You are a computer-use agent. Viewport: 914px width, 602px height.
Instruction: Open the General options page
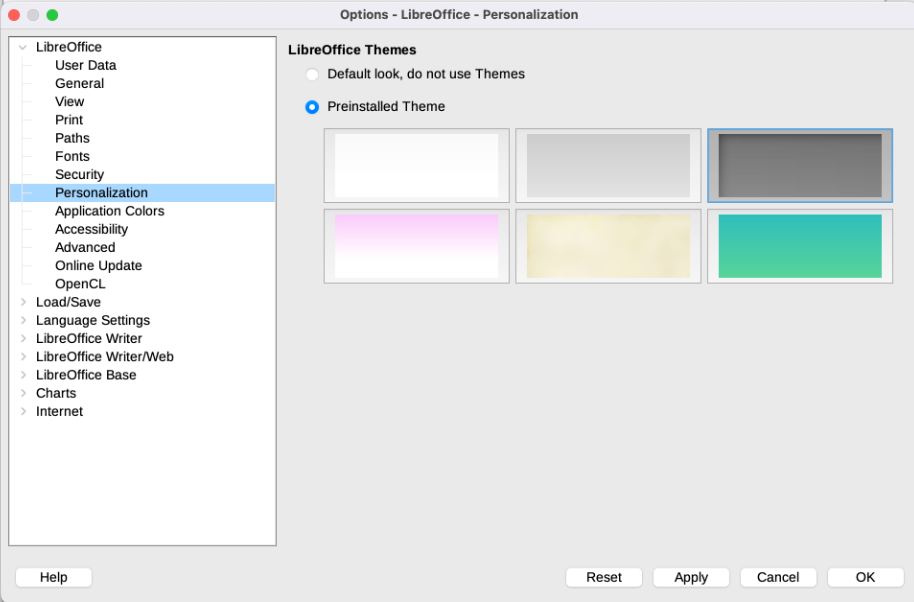point(79,83)
